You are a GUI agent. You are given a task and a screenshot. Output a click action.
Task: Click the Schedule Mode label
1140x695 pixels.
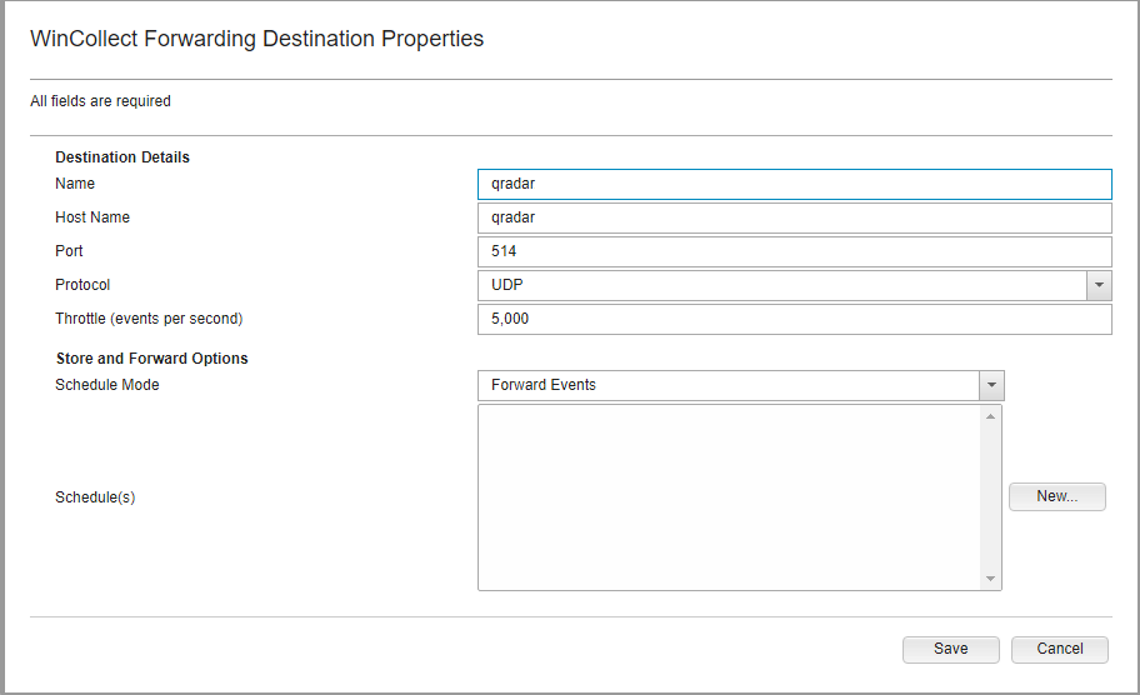107,385
